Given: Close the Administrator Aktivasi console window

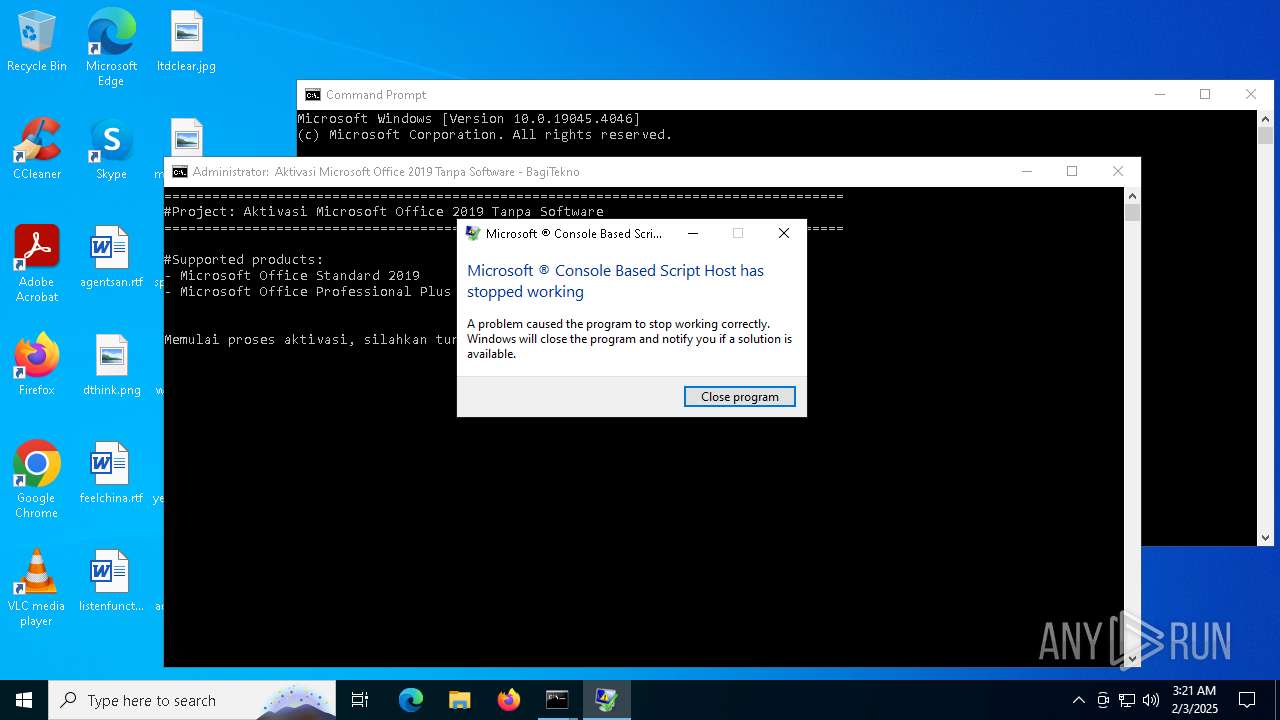Looking at the screenshot, I should click(x=1118, y=171).
